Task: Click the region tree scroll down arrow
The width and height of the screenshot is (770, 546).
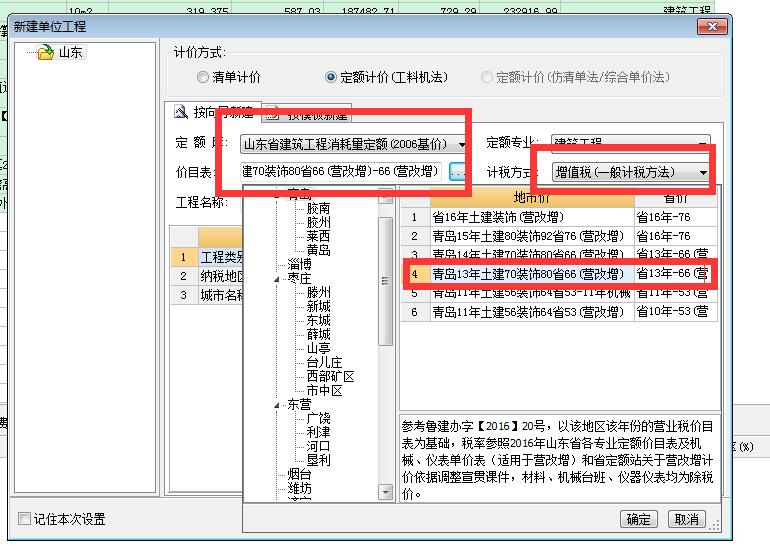Action: [385, 491]
